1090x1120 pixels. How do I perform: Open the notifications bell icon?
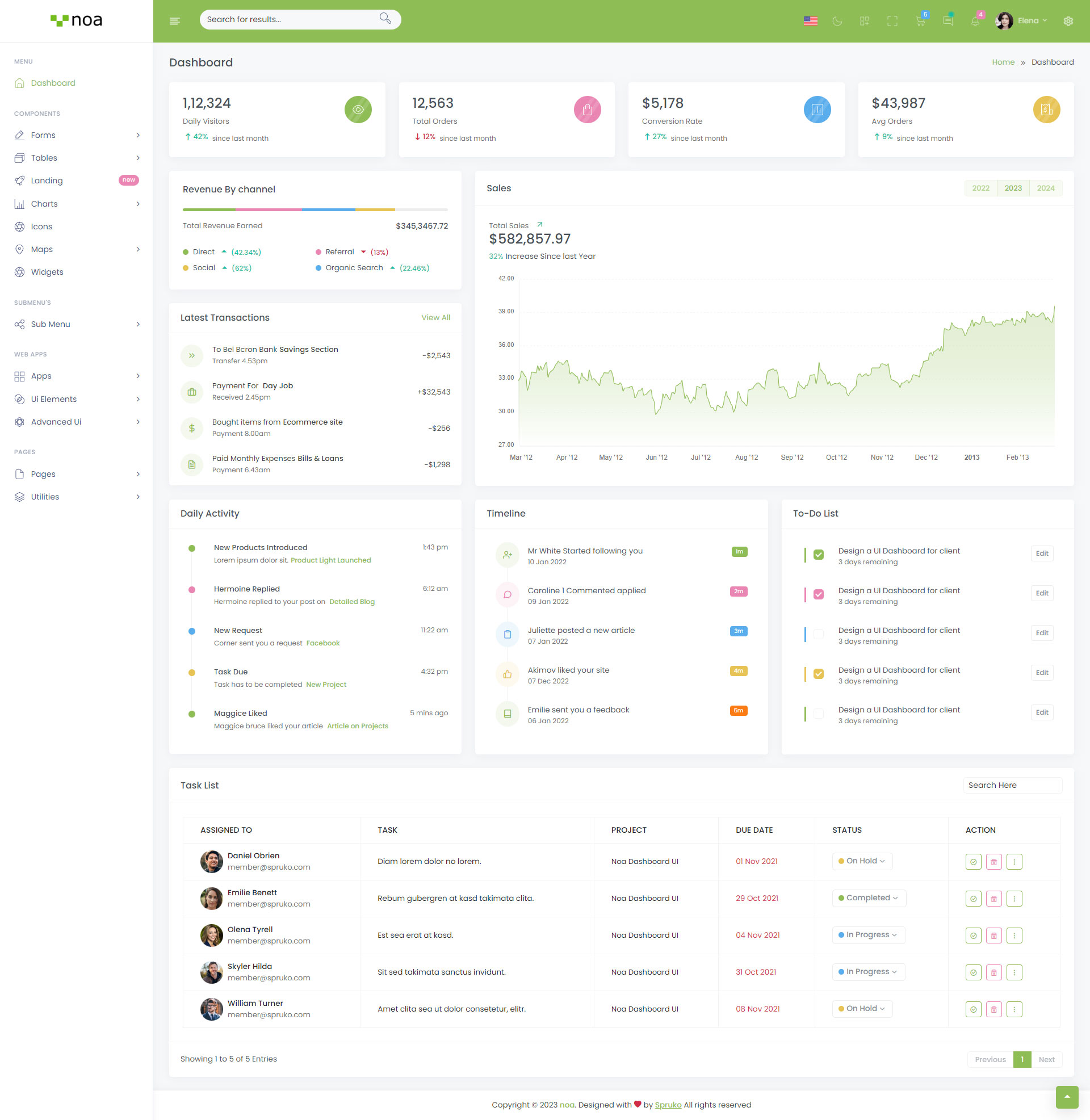[975, 21]
